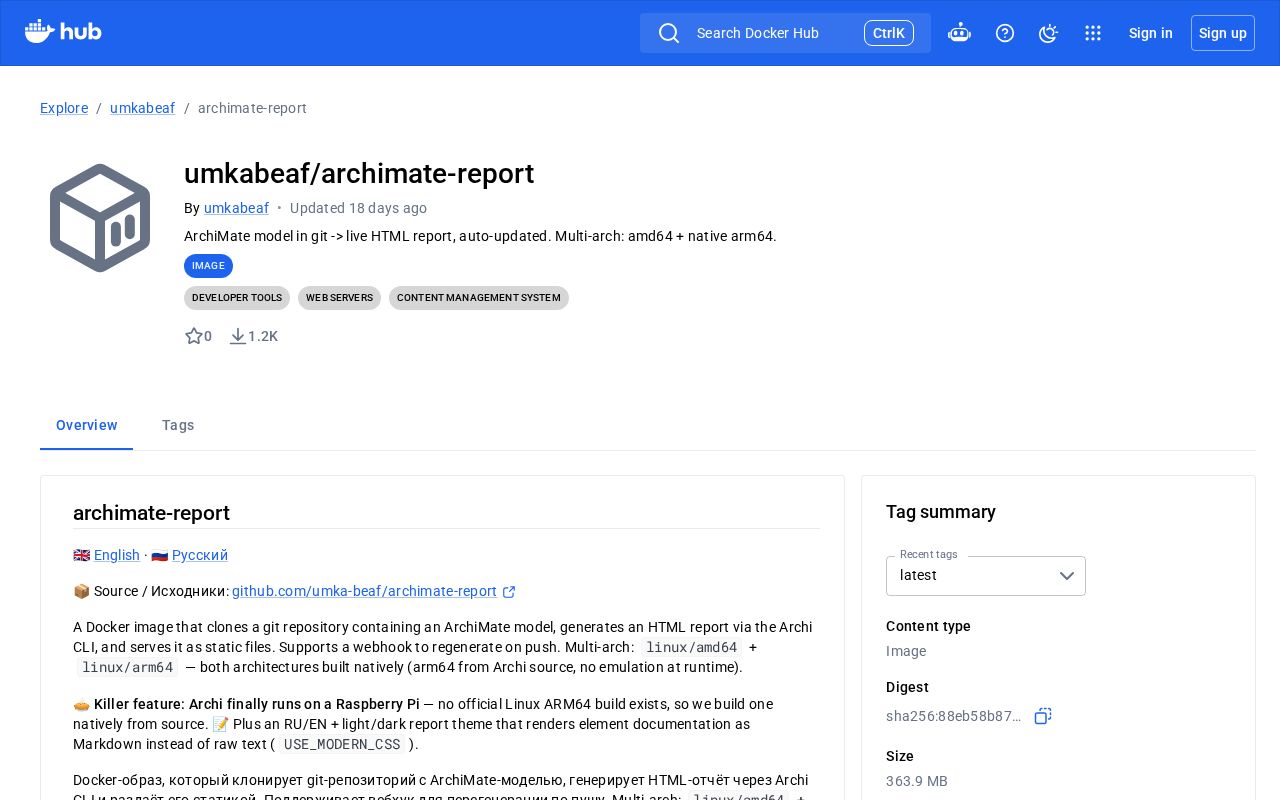The width and height of the screenshot is (1280, 800).
Task: Filter by DEVELOPER TOOLS category chip
Action: [237, 298]
